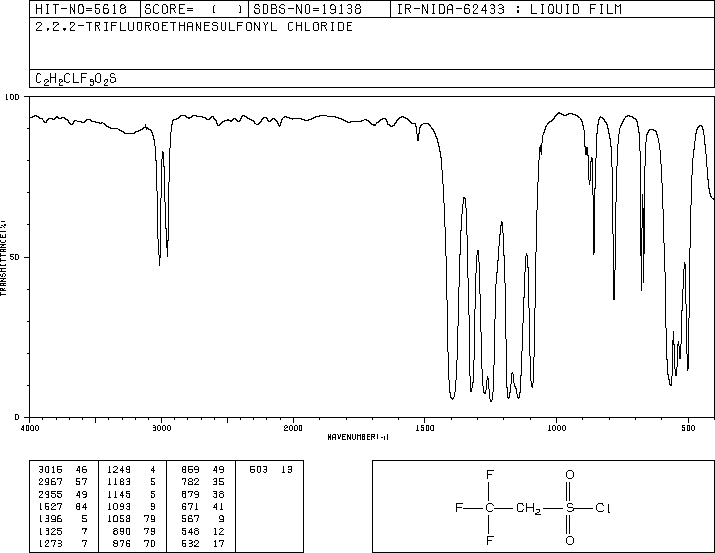Select peak table value 2967
The image size is (715, 553).
coord(50,482)
